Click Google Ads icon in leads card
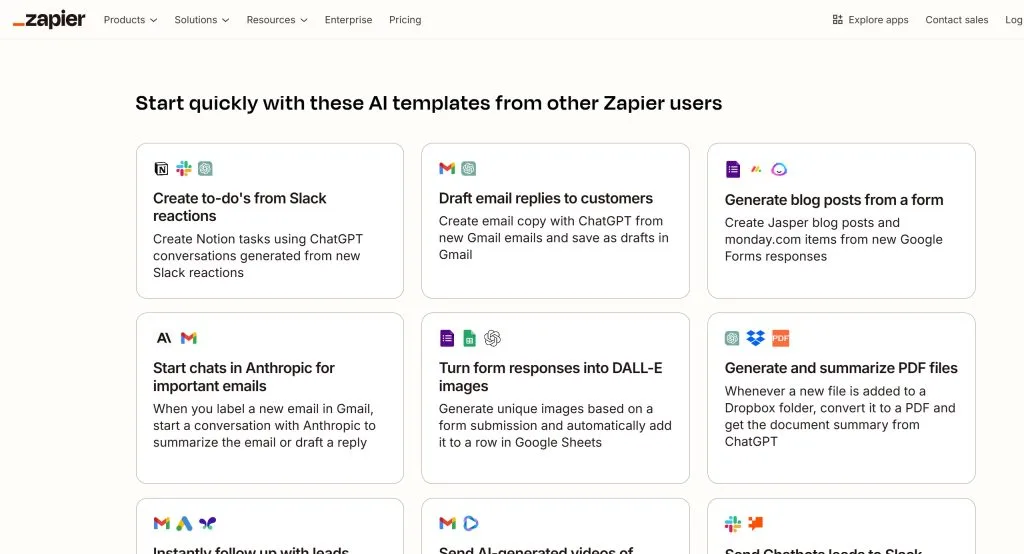1024x554 pixels. pos(184,523)
